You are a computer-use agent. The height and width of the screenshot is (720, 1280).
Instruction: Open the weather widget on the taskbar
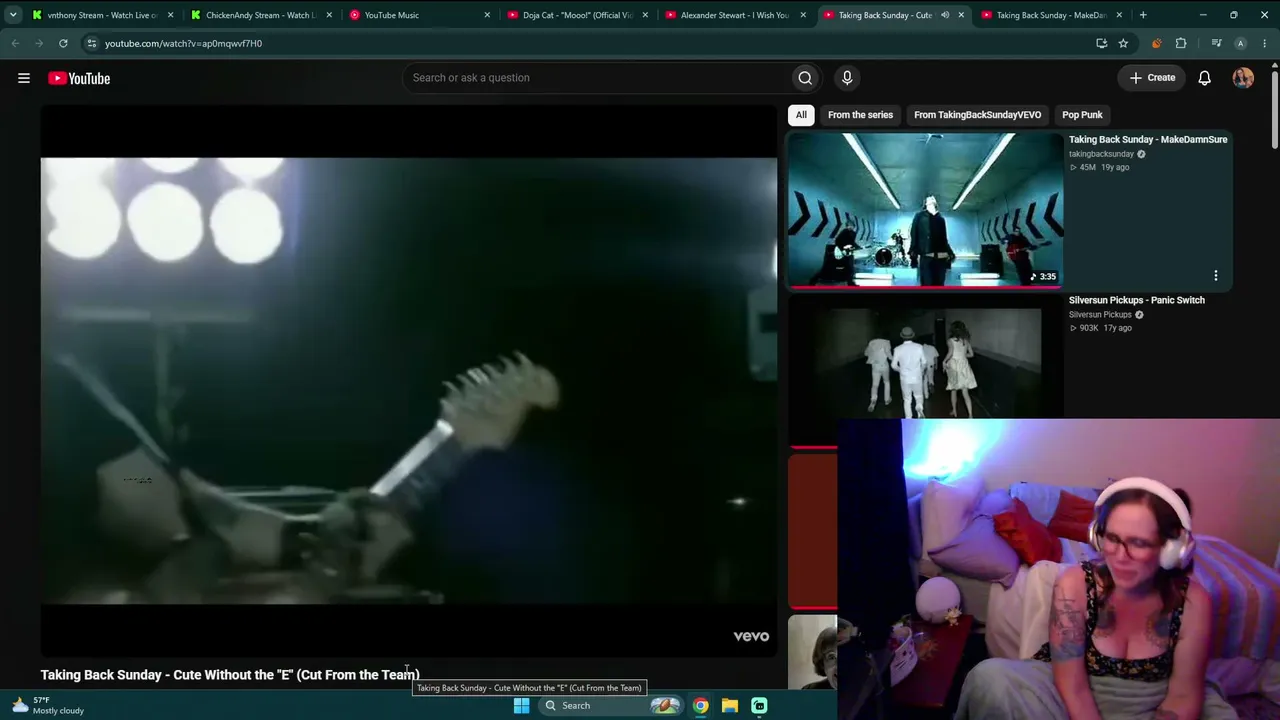[x=48, y=705]
